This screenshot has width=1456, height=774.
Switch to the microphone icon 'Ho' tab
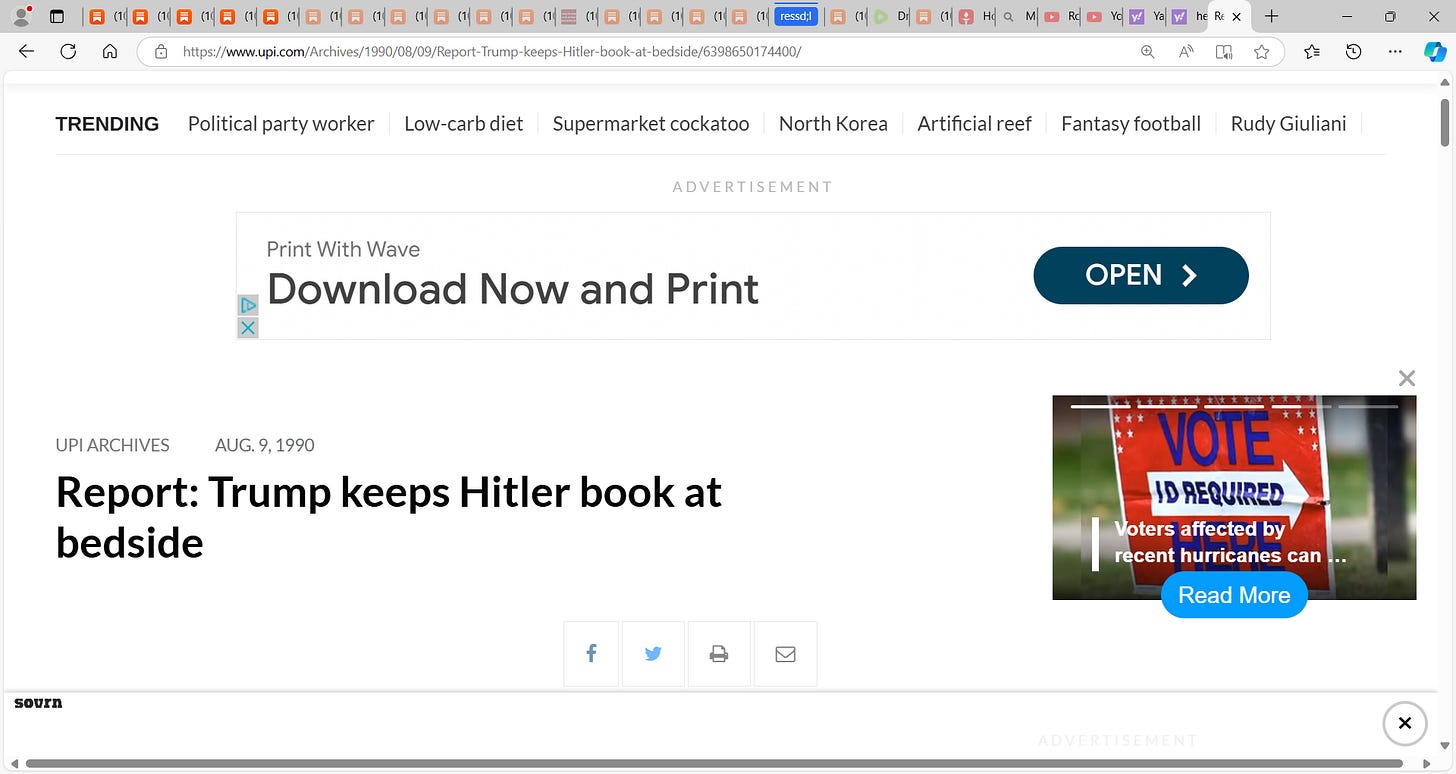[x=974, y=17]
